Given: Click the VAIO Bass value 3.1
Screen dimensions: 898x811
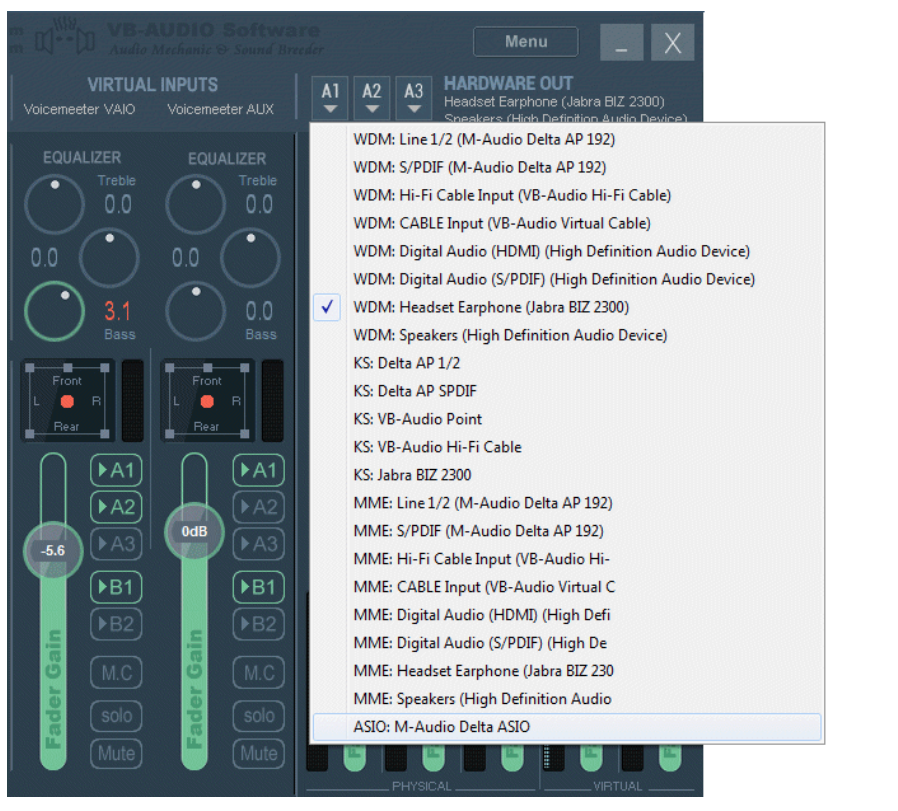Looking at the screenshot, I should pyautogui.click(x=117, y=311).
